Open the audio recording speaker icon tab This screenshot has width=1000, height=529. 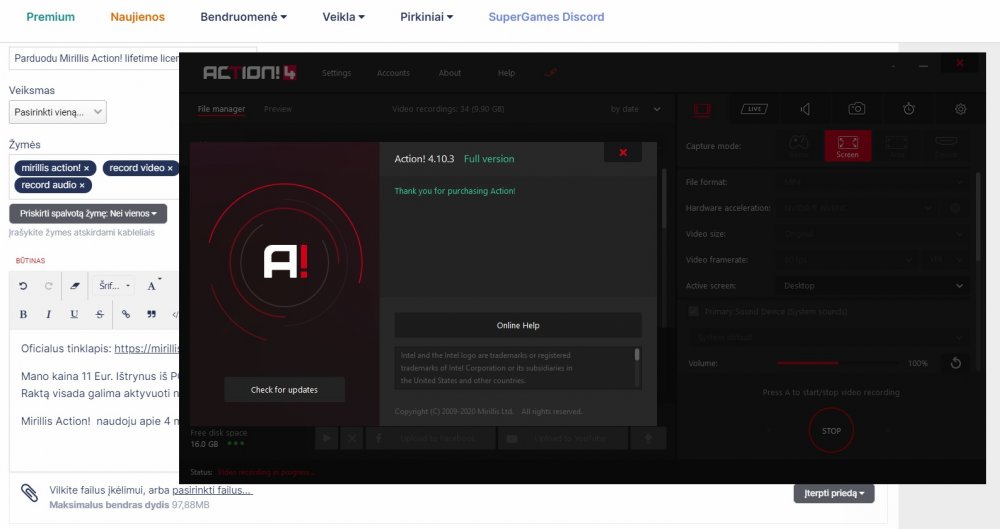805,109
